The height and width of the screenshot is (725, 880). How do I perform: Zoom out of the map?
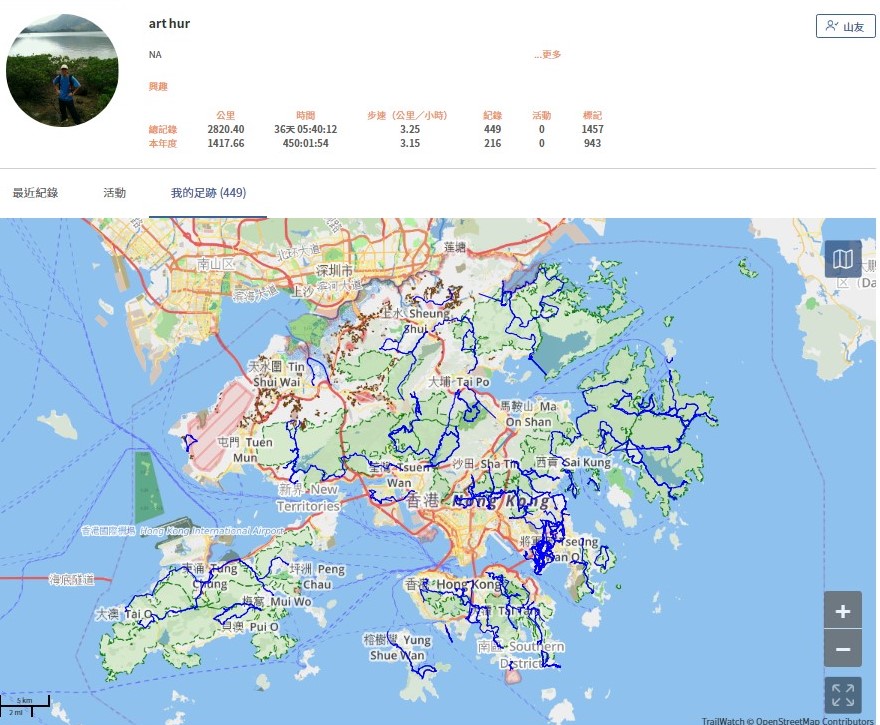click(843, 649)
